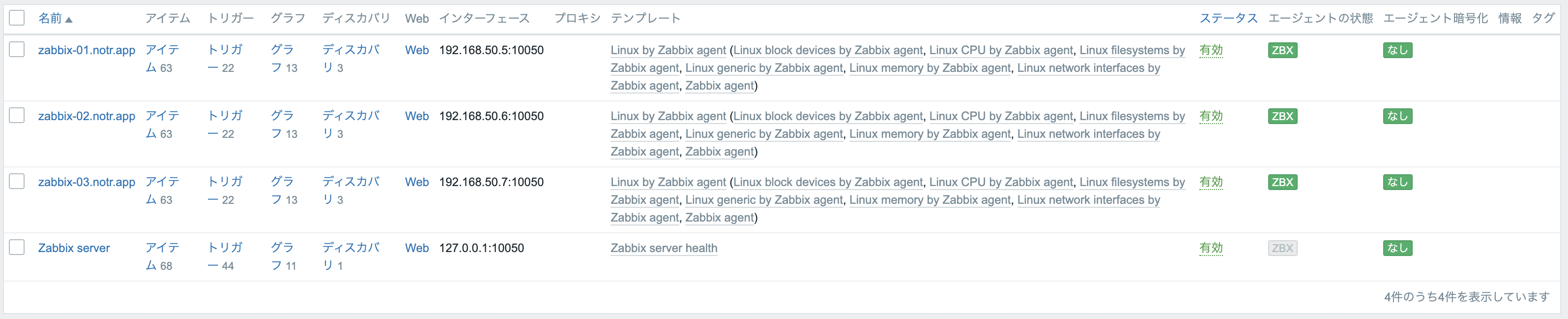Check the Zabbix server row checkbox
This screenshot has height=319, width=1568.
(x=17, y=247)
